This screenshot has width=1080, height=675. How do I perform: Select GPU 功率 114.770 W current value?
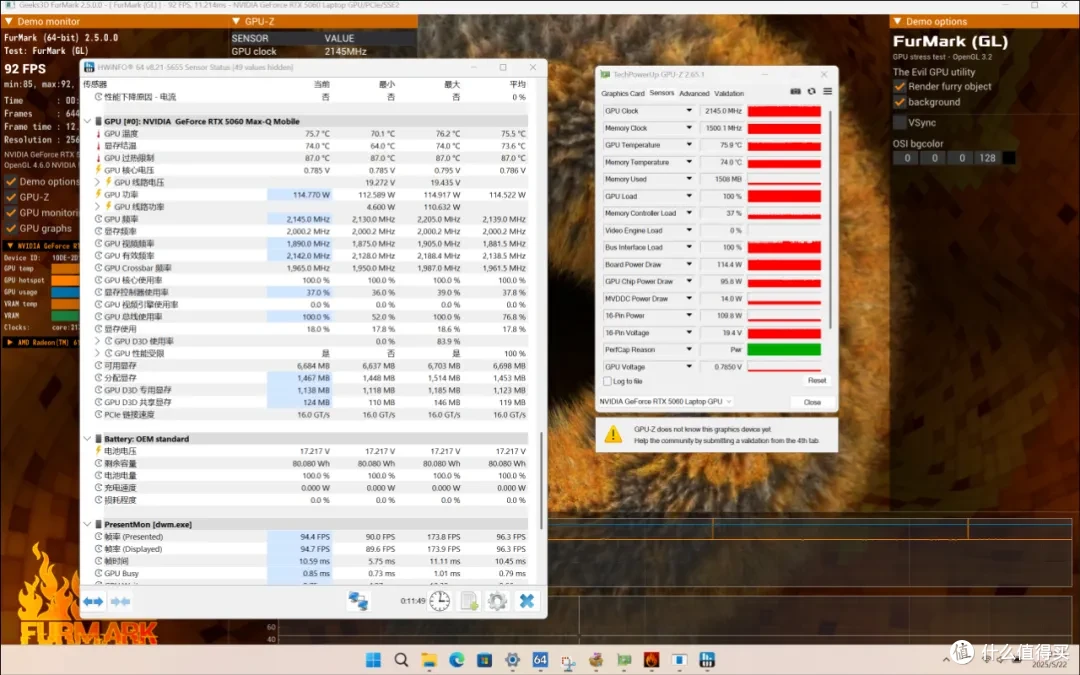click(x=311, y=195)
